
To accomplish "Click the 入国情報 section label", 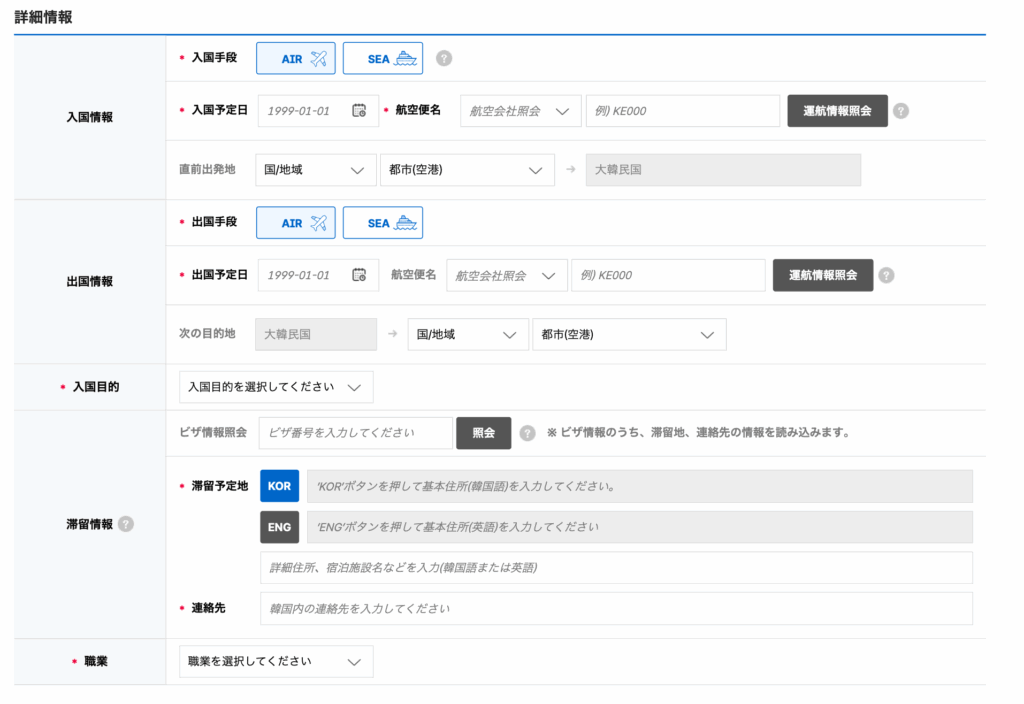I will [89, 118].
